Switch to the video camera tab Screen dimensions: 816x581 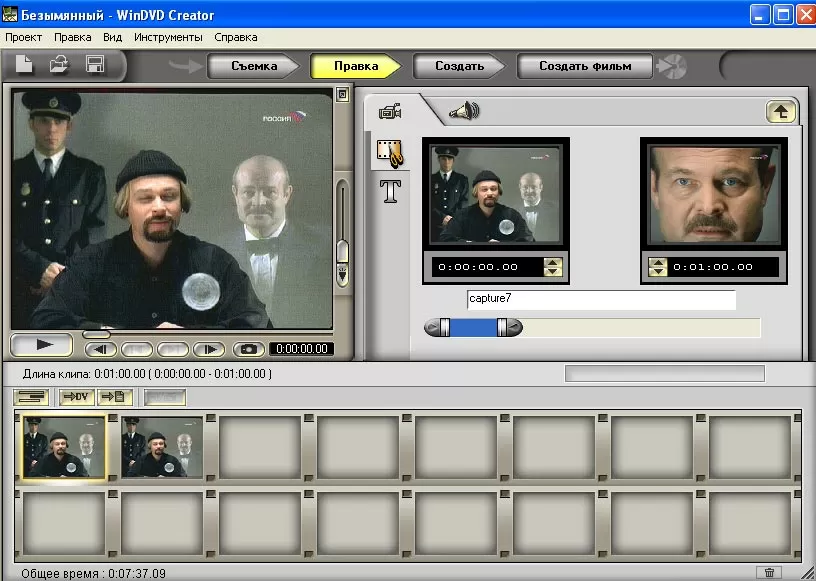pos(390,111)
